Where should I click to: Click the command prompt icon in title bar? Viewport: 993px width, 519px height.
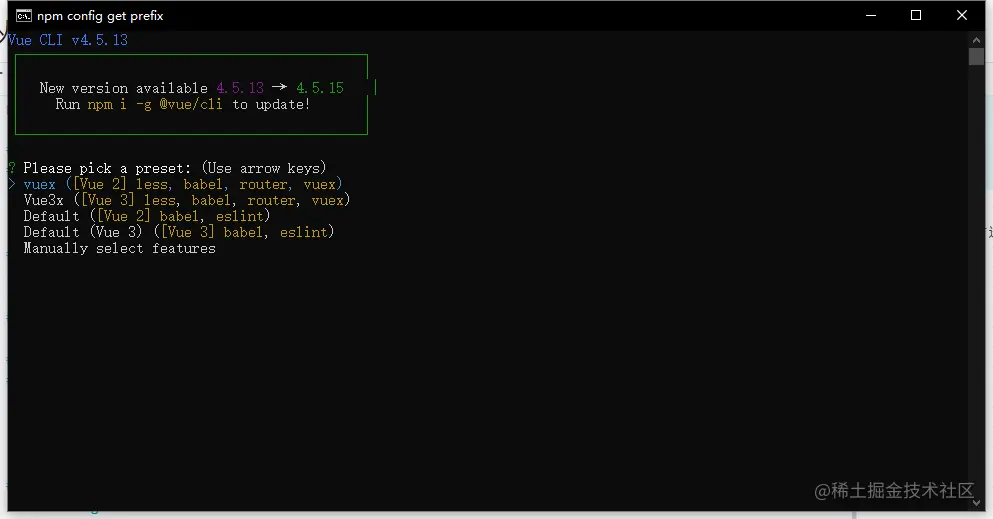coord(23,16)
